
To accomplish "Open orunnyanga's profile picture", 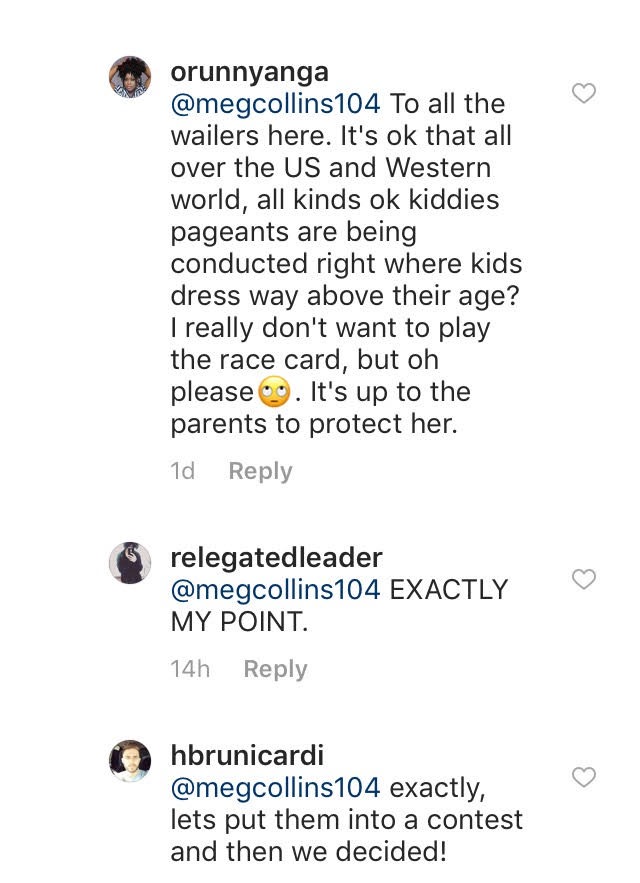I will (130, 78).
